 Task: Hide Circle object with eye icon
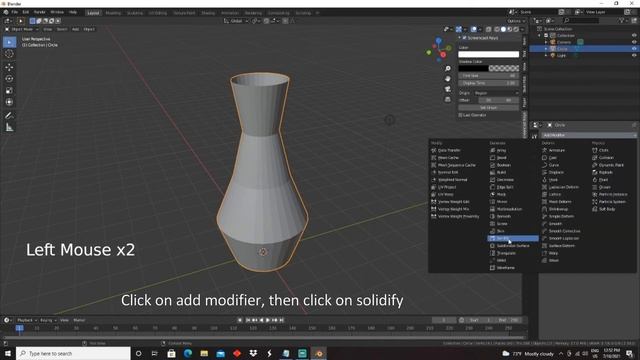pos(634,49)
